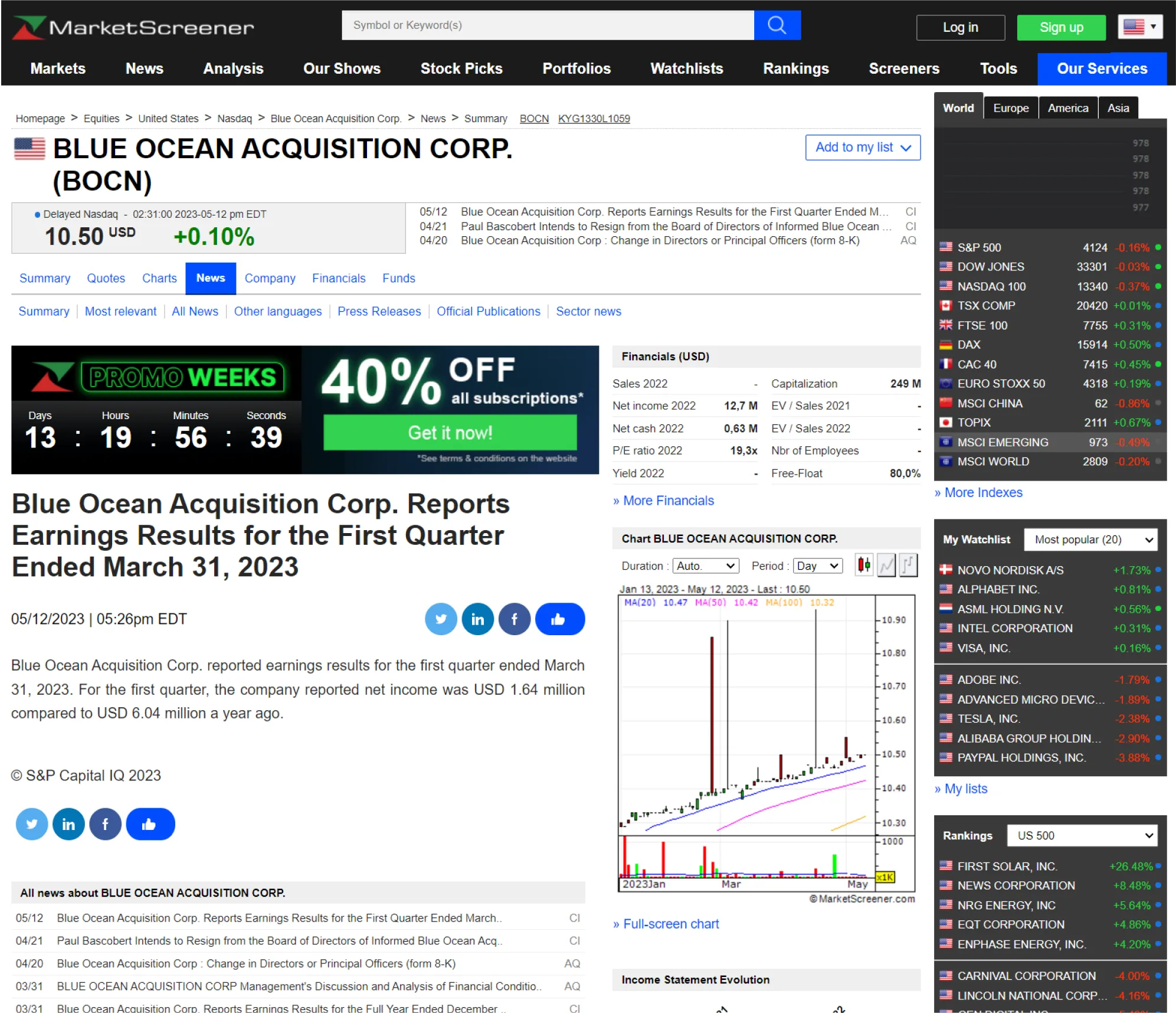Open the chart Period dropdown
This screenshot has width=1176, height=1013.
pyautogui.click(x=818, y=566)
